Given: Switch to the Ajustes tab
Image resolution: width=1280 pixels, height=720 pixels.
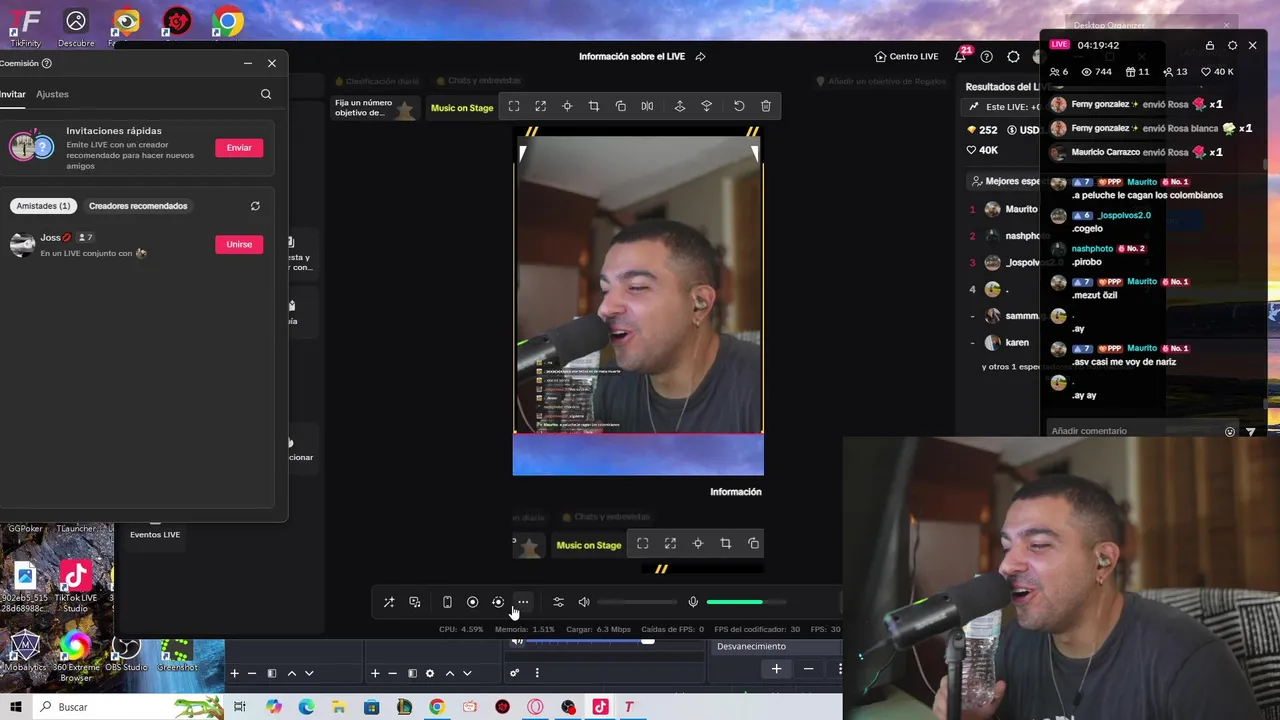Looking at the screenshot, I should pos(52,94).
